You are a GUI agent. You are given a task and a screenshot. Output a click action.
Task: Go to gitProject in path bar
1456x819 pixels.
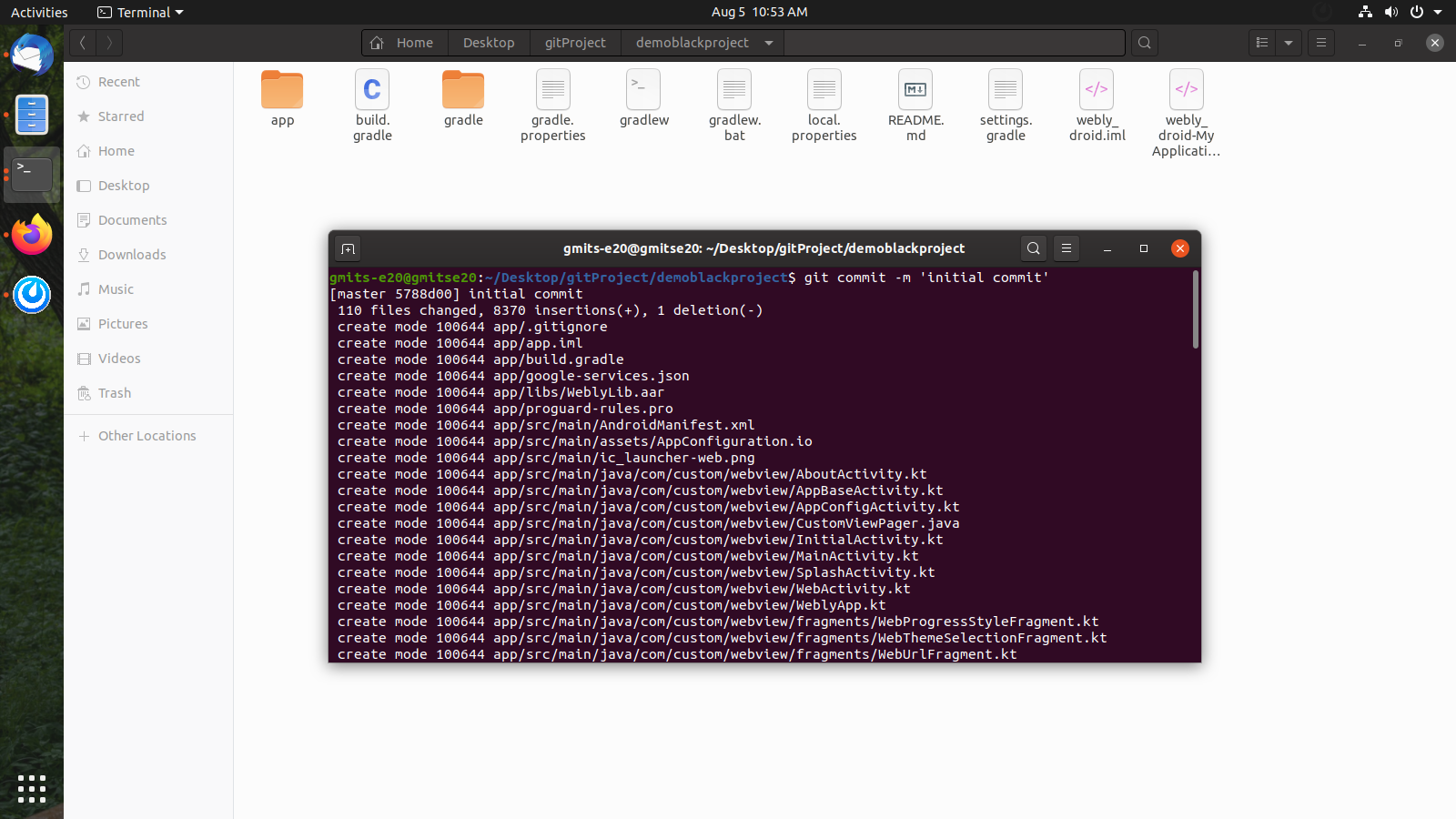pos(575,43)
